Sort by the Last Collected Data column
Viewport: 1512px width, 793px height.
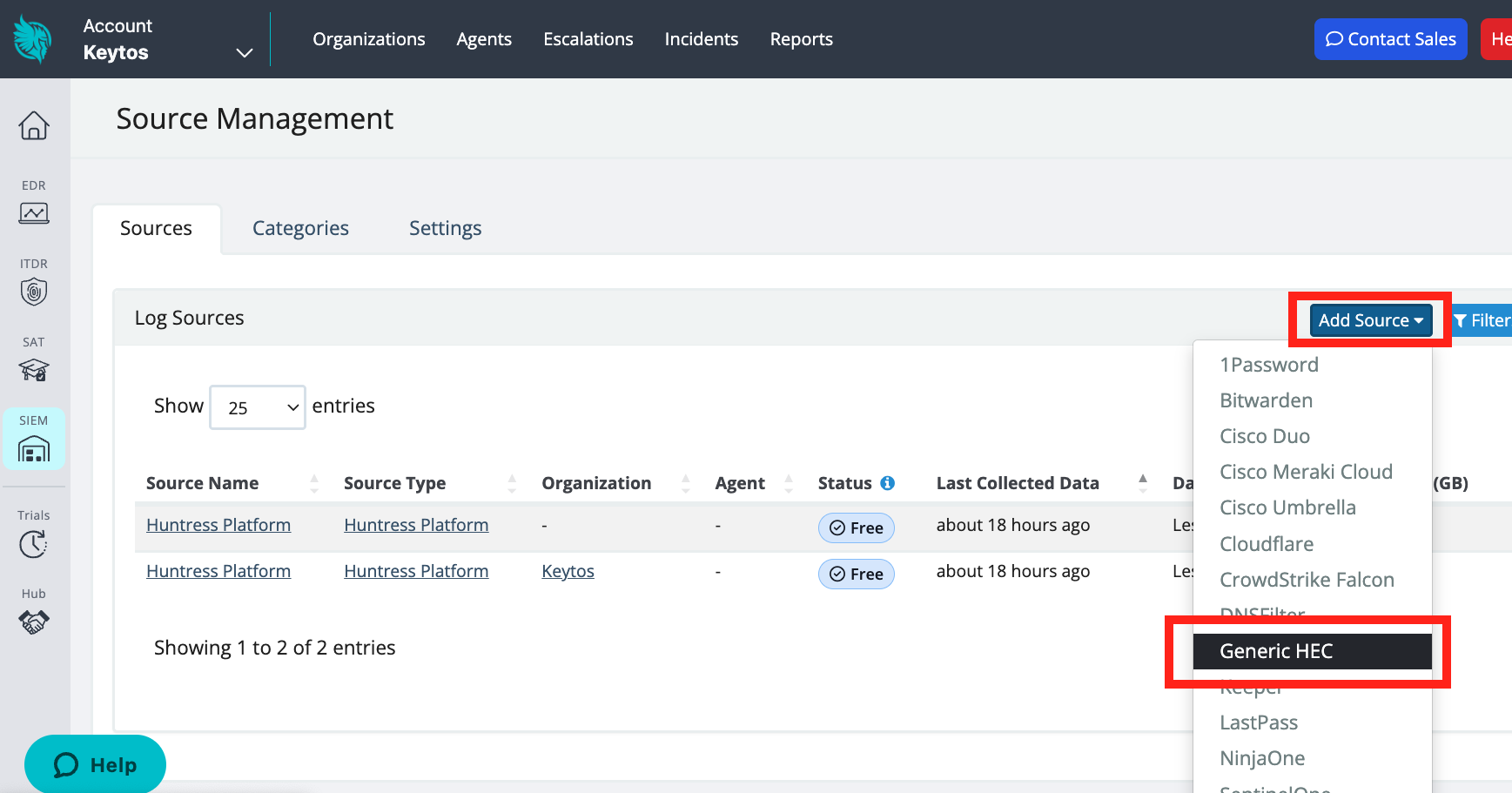coord(1142,482)
